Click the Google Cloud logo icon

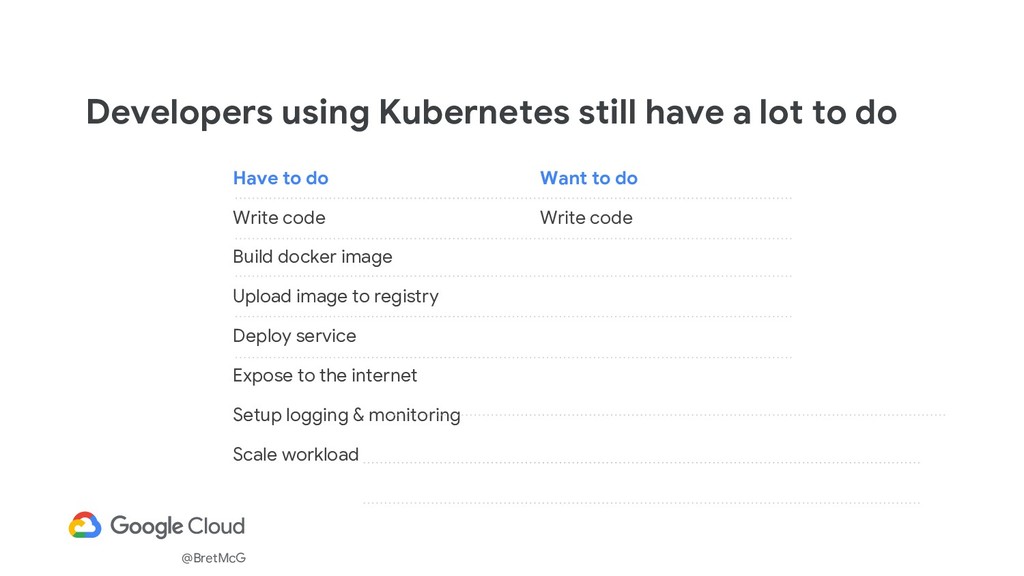[85, 525]
